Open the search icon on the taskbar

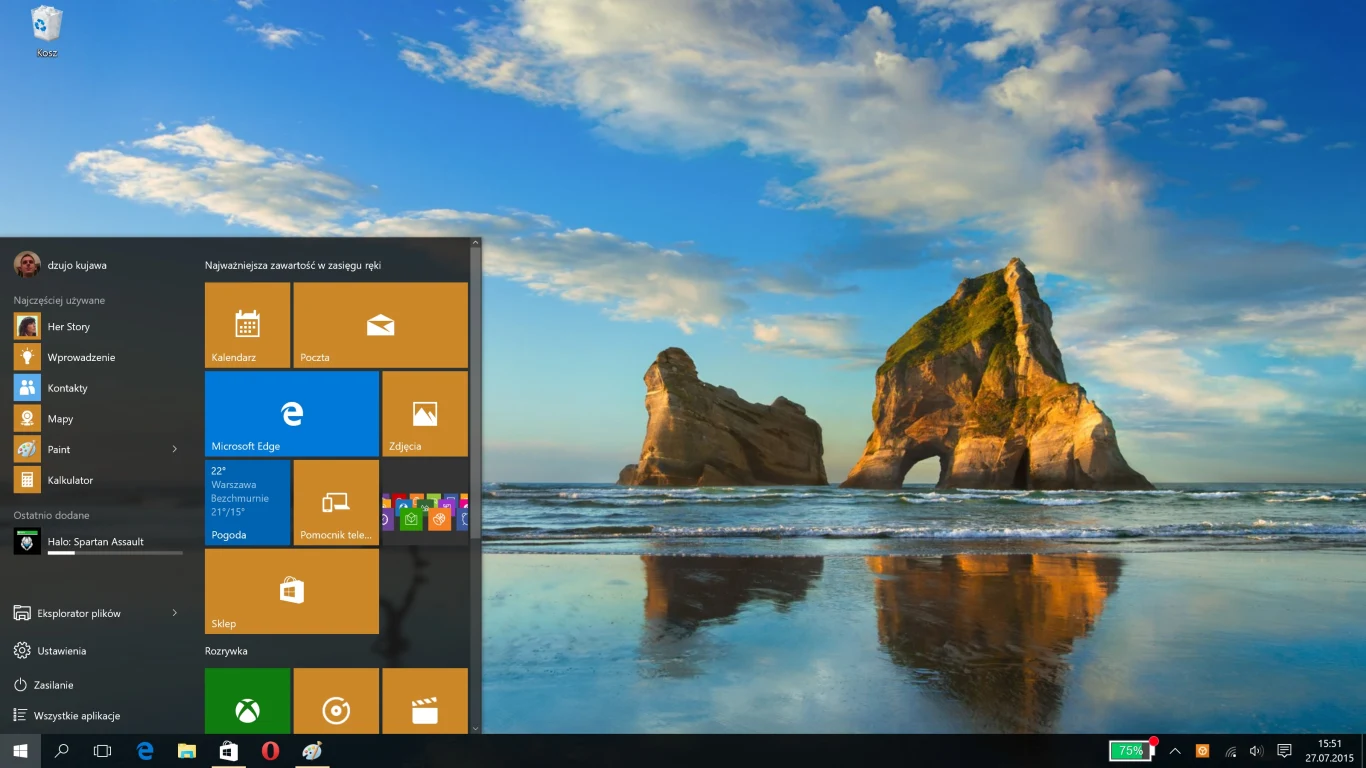(60, 750)
